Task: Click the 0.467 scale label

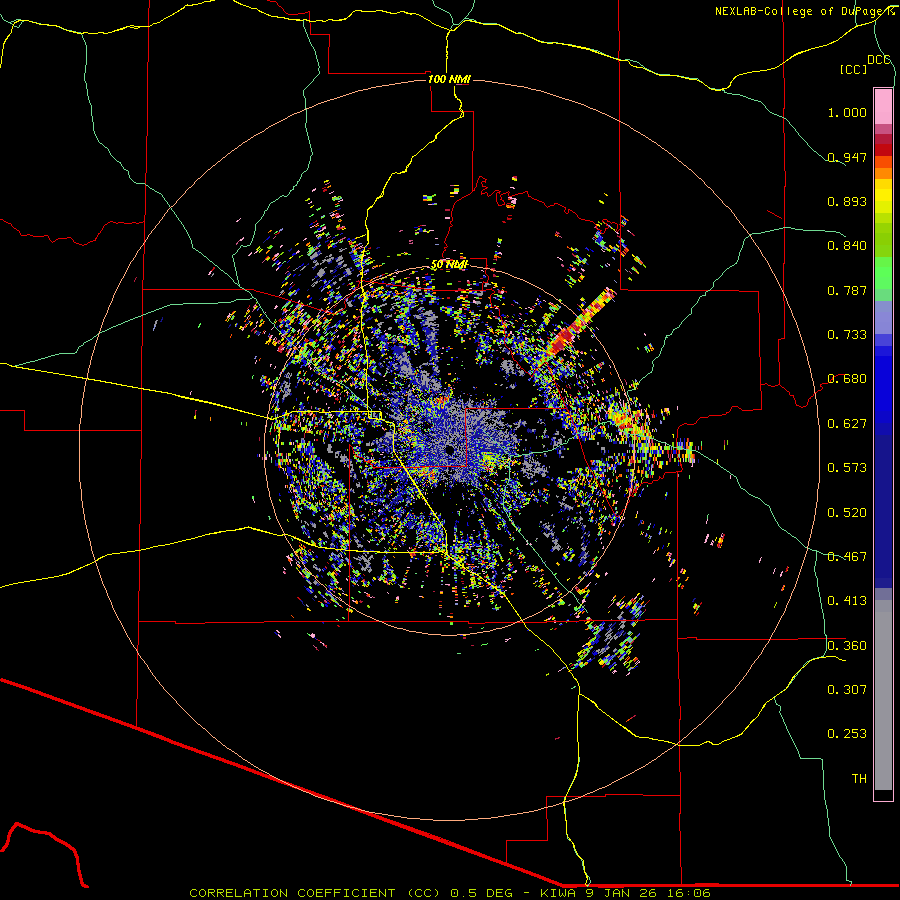Action: tap(847, 557)
